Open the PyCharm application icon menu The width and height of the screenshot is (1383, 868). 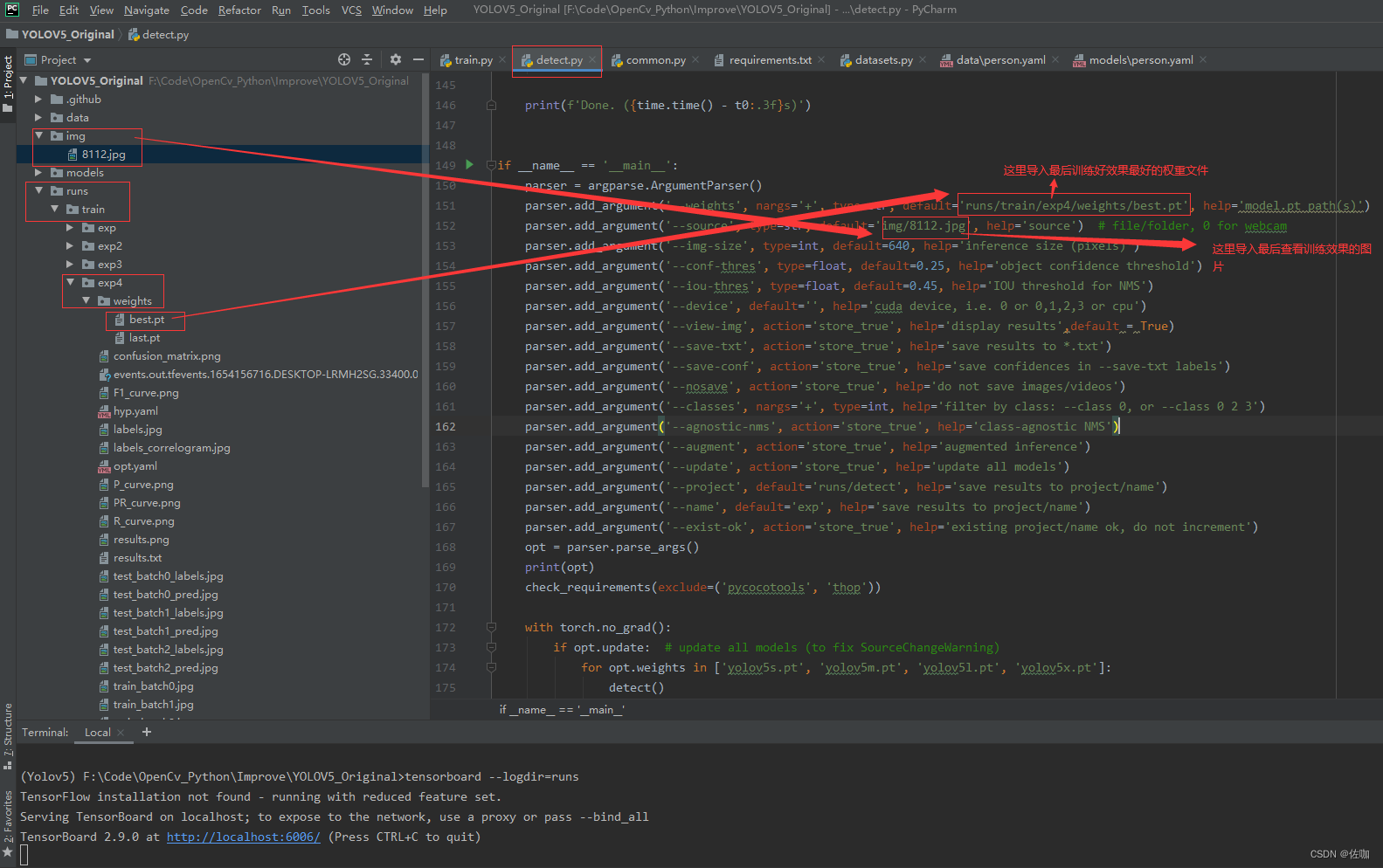[12, 10]
